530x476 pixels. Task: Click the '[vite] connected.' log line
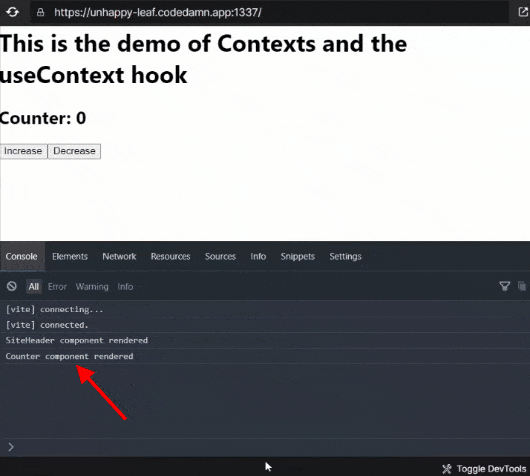point(265,325)
